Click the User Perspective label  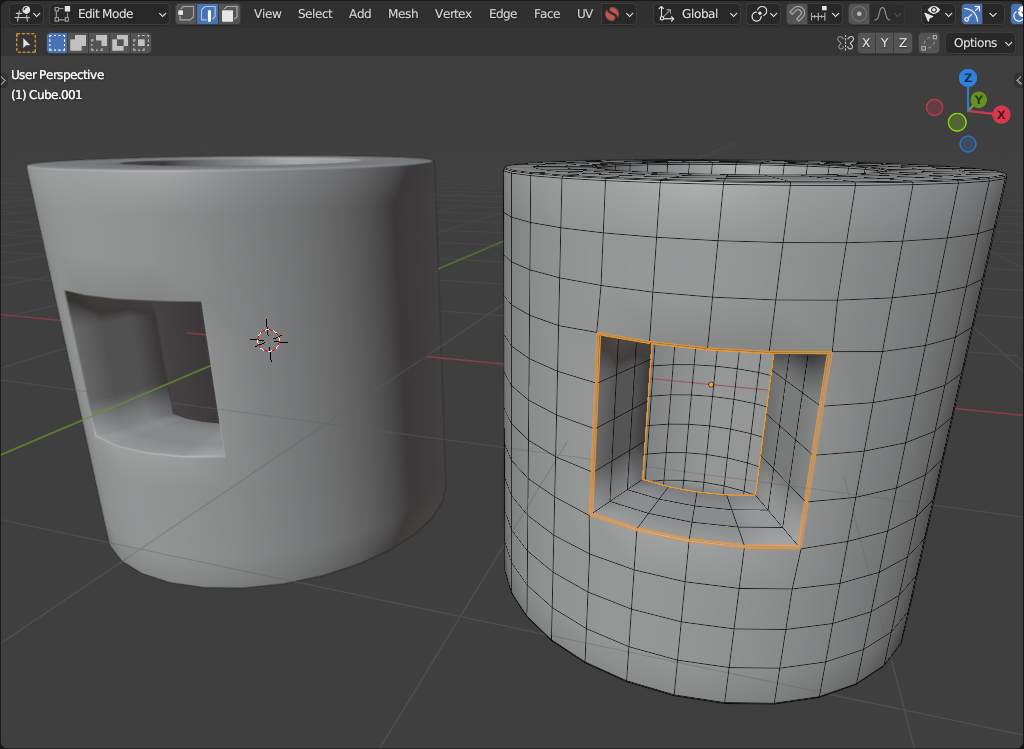tap(57, 74)
